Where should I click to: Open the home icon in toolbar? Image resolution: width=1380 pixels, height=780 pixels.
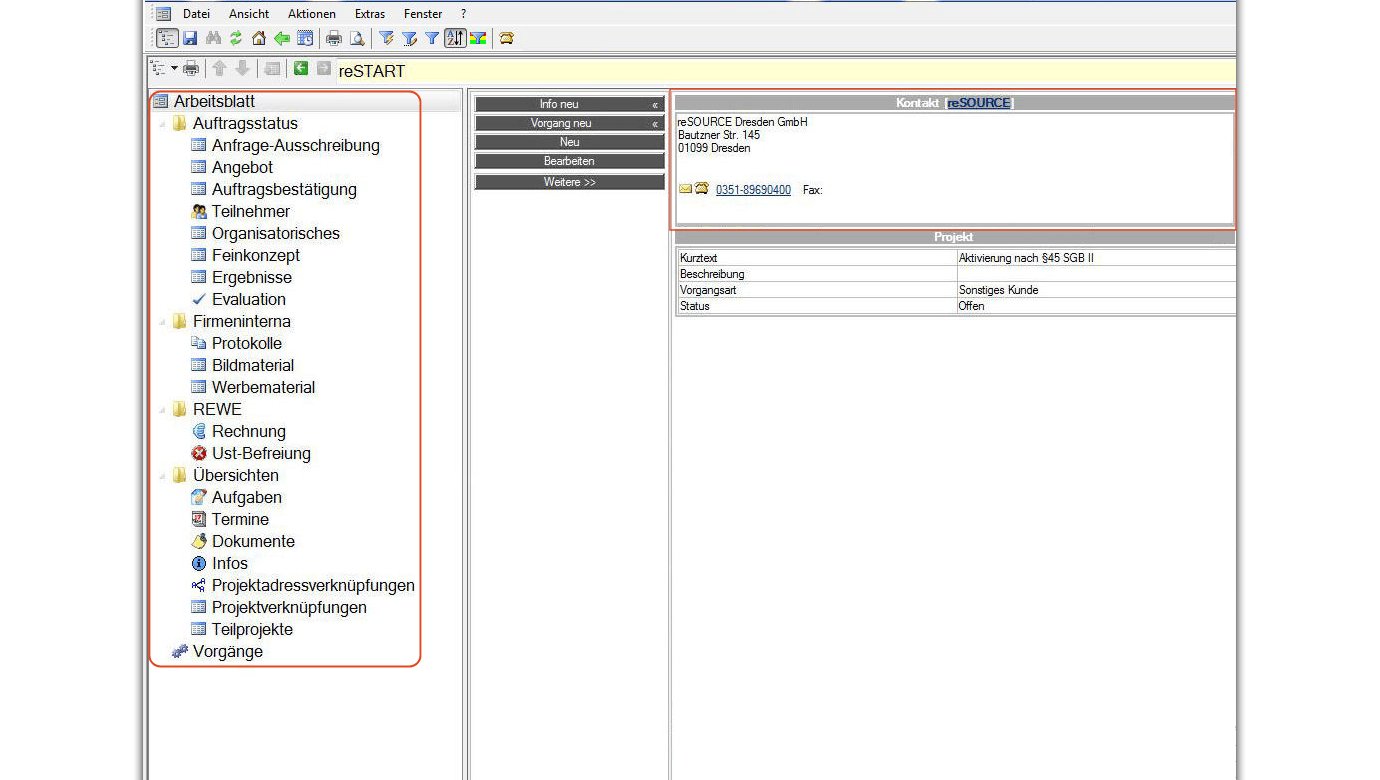(x=259, y=38)
